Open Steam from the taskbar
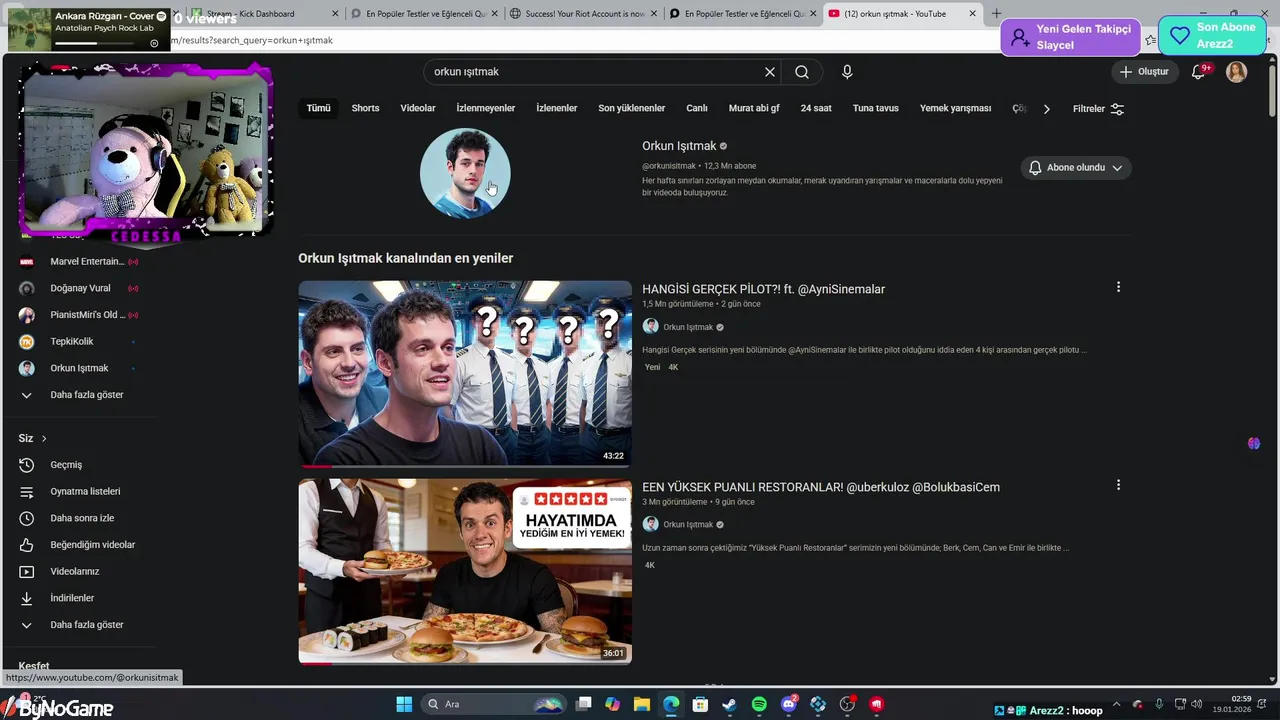1280x720 pixels. (730, 704)
